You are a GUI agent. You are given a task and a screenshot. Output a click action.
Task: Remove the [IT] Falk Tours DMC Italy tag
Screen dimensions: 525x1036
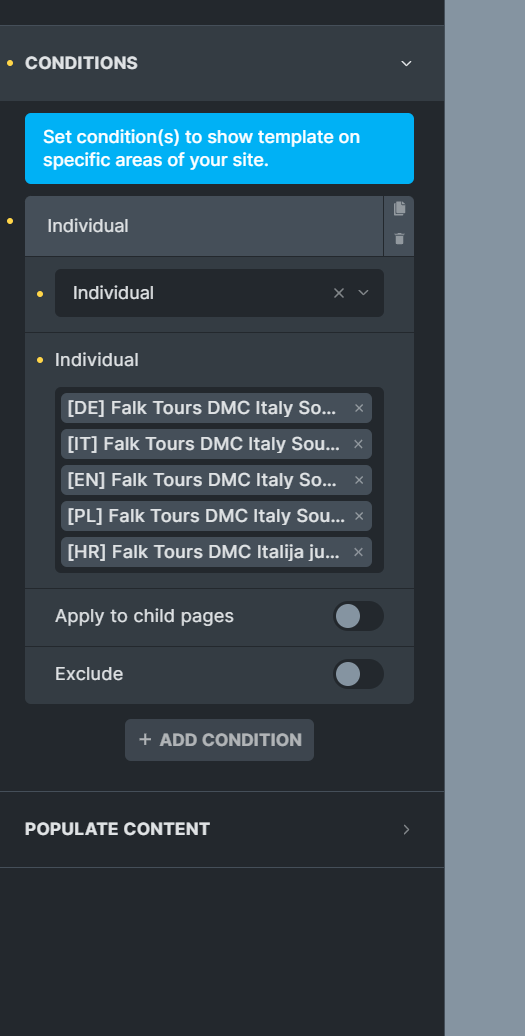[x=359, y=444]
